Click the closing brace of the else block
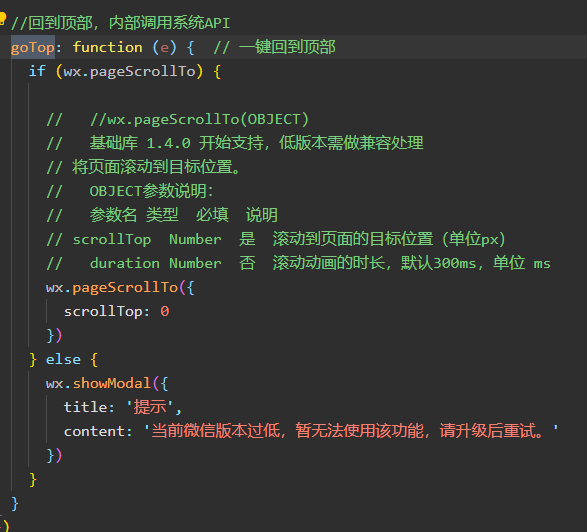Screen dimensions: 587x532 [33, 480]
